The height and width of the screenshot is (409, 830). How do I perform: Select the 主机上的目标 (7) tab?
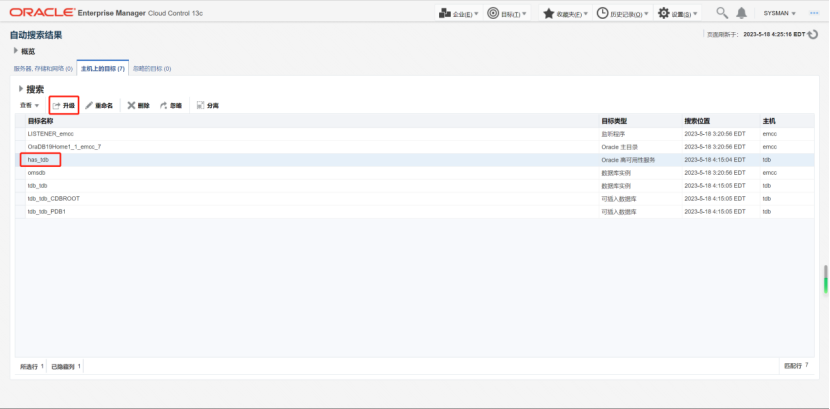103,69
